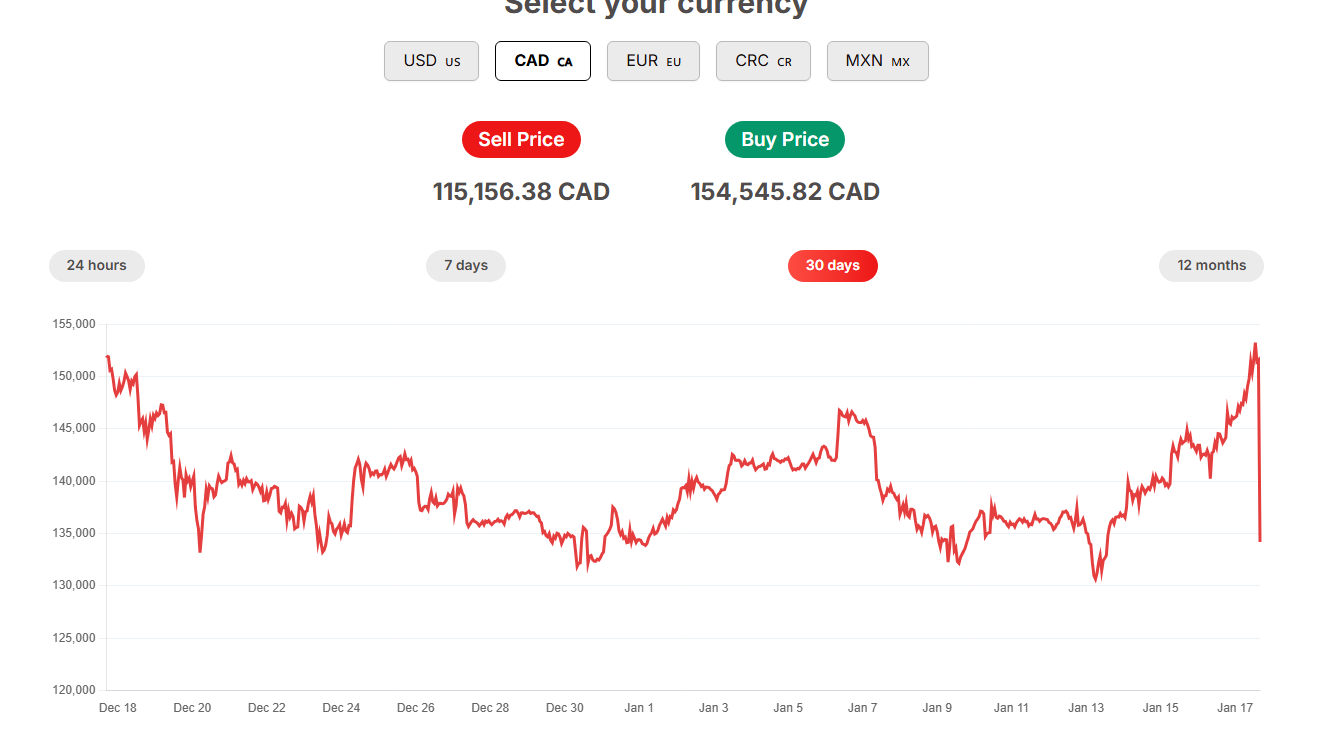Select the CRC currency option
Screen dimensions: 1336x755
(763, 61)
